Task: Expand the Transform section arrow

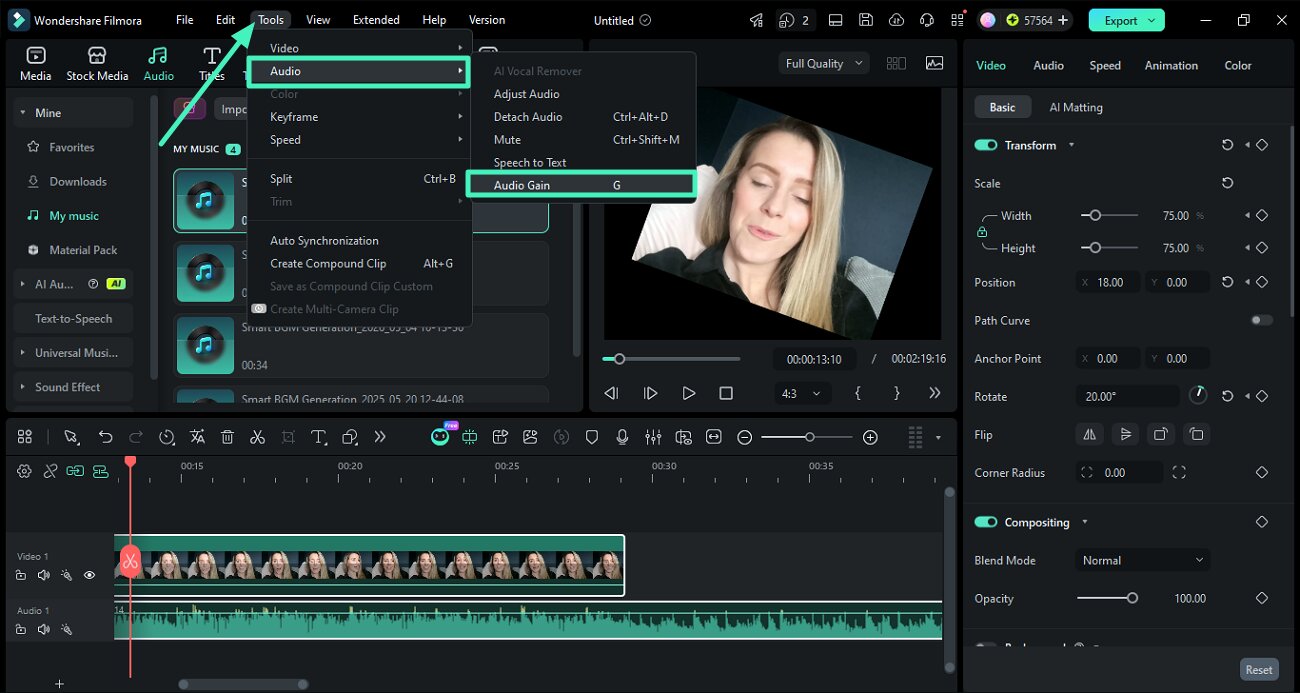Action: [x=1071, y=145]
